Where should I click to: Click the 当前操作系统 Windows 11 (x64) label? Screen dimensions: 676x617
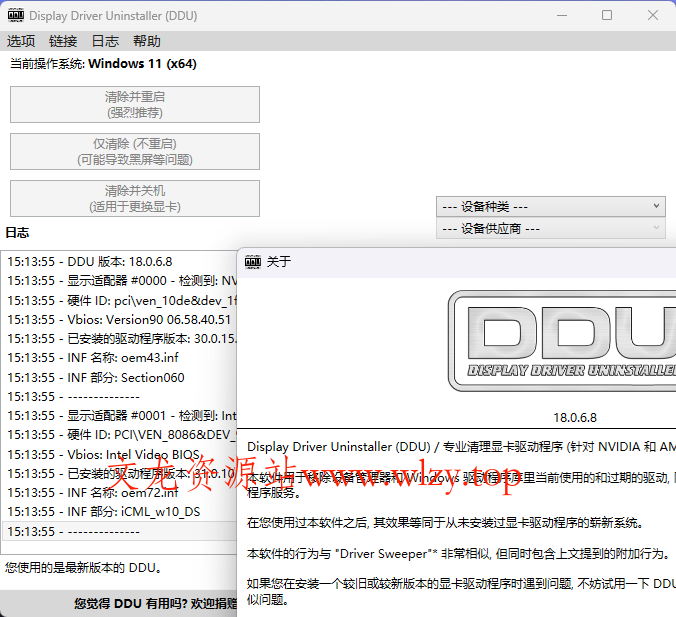tap(103, 64)
